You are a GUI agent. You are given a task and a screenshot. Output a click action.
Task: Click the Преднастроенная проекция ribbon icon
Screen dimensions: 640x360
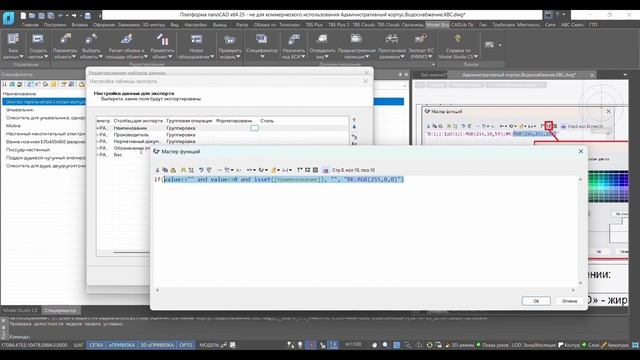tap(356, 39)
